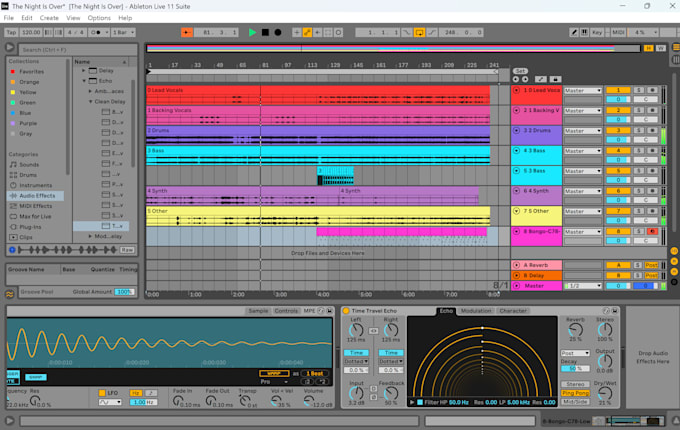Viewport: 680px width, 430px height.
Task: Jump to the previous locator arrow
Action: 516,79
